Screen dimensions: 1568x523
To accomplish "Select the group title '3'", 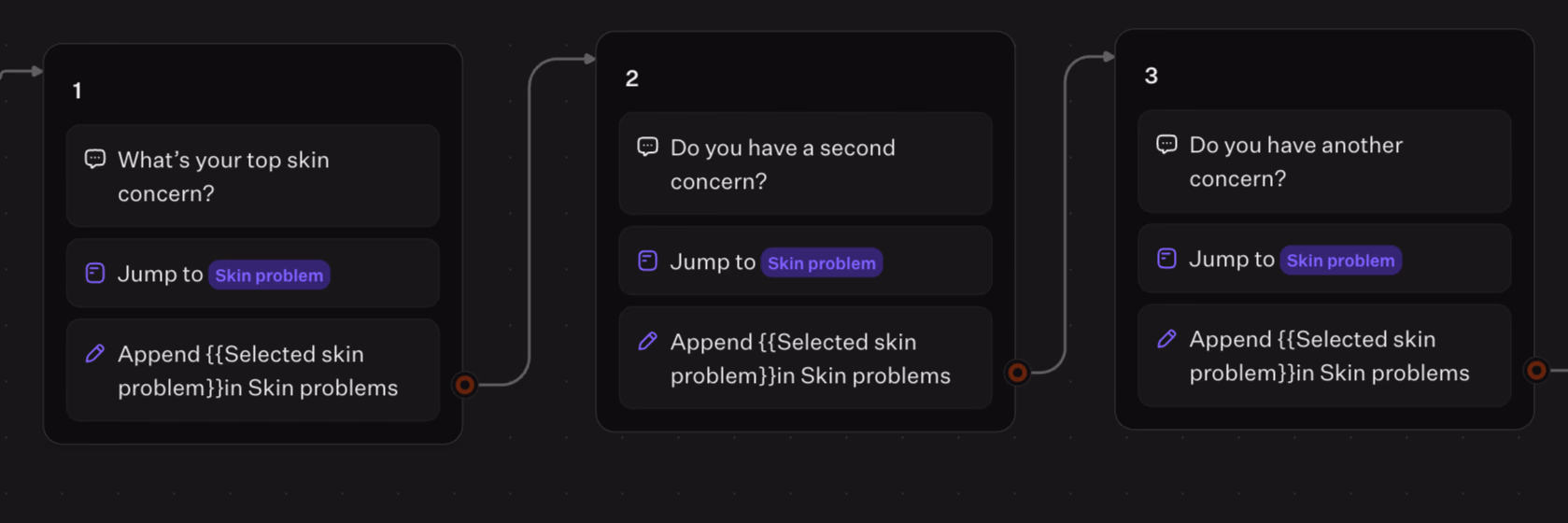I will coord(1151,76).
